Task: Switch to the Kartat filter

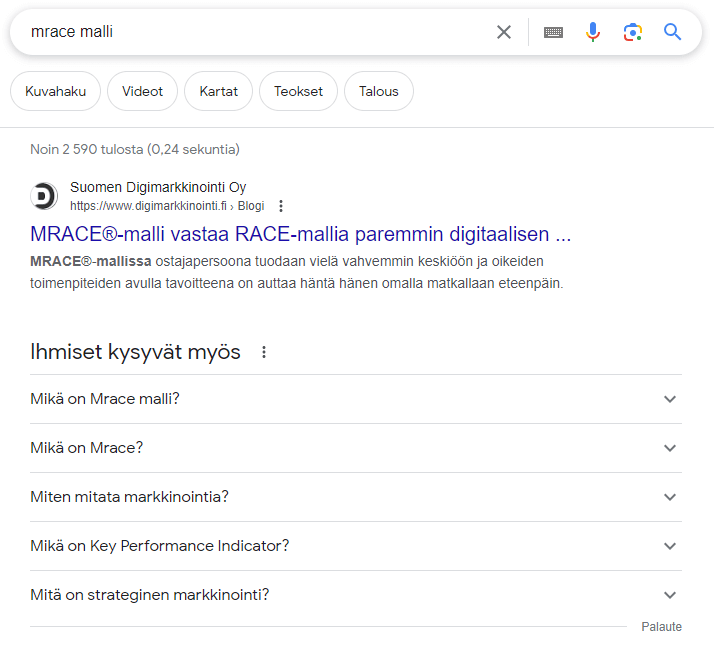Action: point(219,91)
